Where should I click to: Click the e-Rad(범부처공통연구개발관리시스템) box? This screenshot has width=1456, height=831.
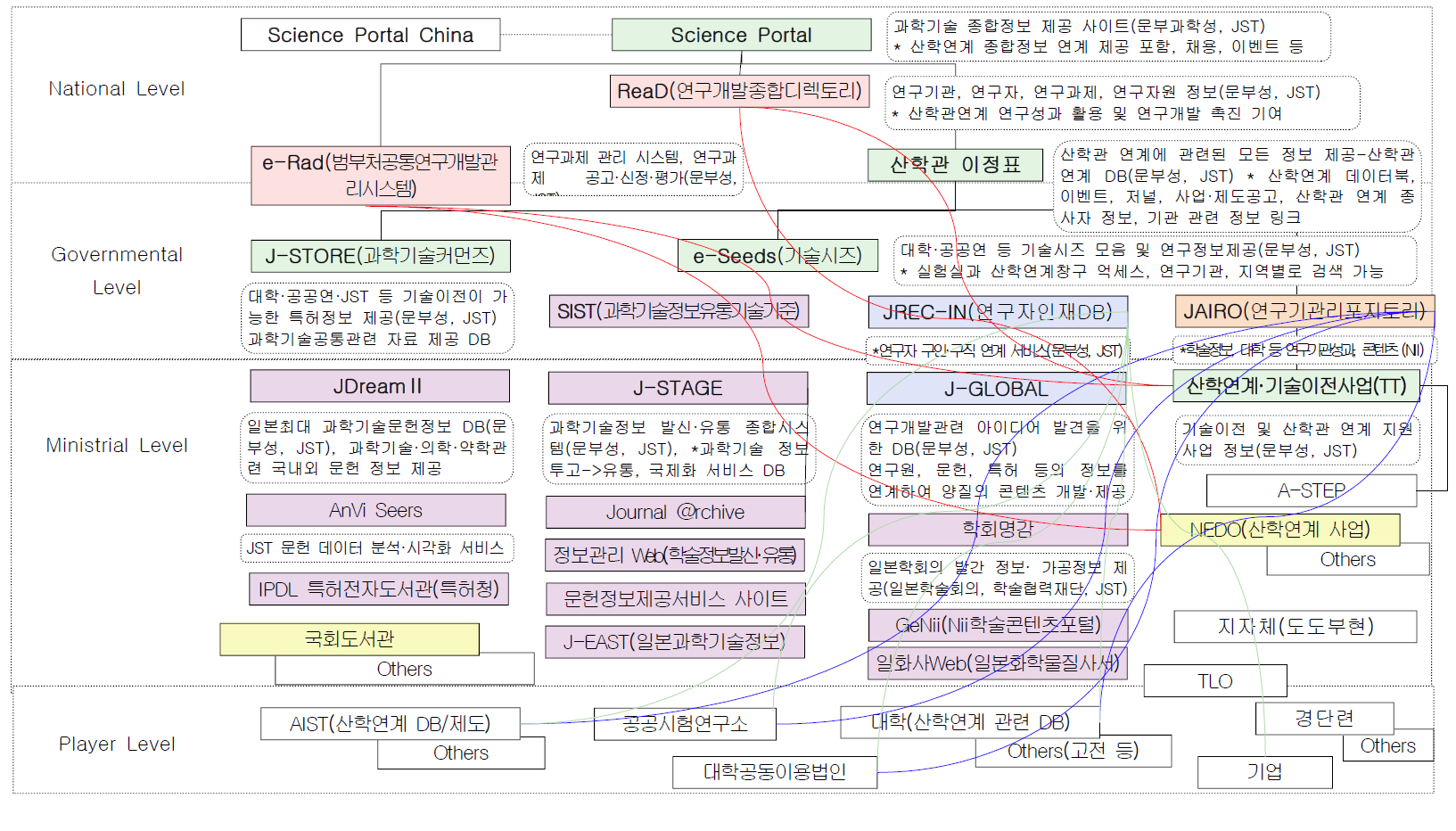coord(381,176)
